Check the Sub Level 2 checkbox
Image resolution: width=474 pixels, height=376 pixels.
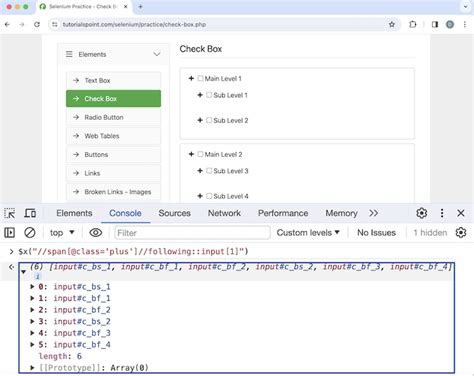[x=209, y=120]
